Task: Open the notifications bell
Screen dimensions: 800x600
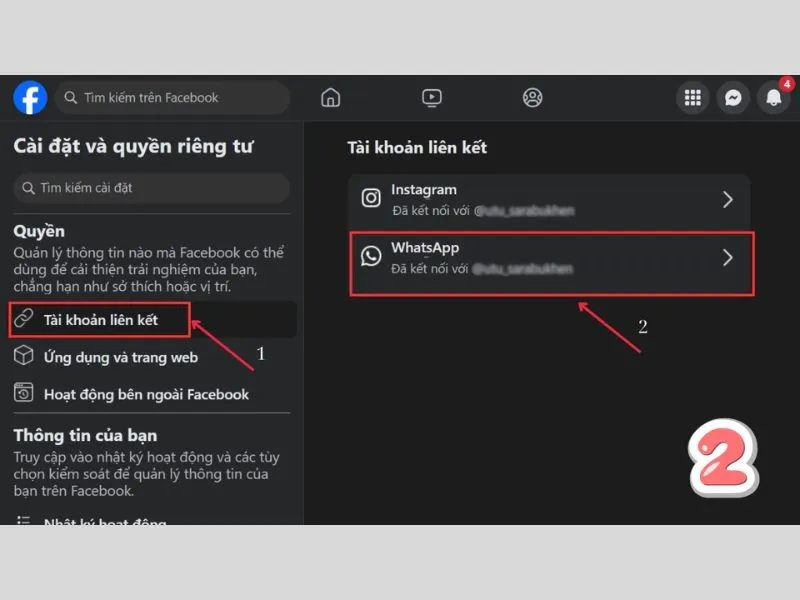Action: click(x=774, y=97)
